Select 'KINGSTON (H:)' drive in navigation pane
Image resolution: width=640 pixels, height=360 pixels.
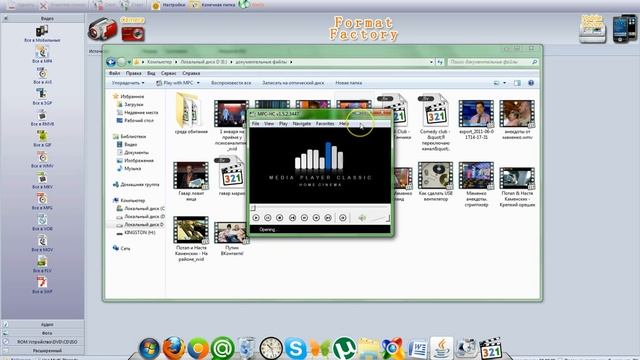(136, 232)
